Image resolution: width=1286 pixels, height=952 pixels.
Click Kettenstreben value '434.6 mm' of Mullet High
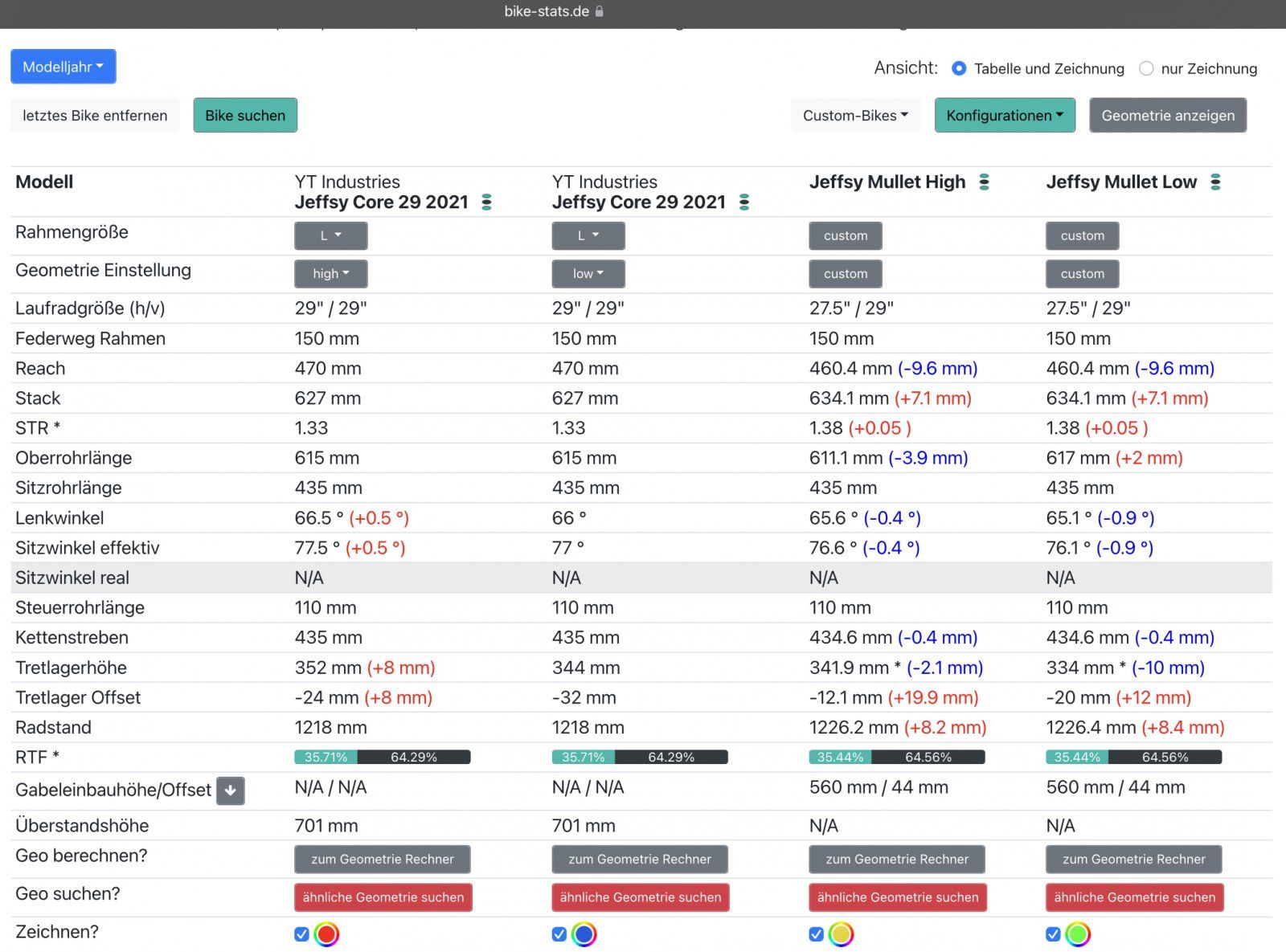click(850, 638)
